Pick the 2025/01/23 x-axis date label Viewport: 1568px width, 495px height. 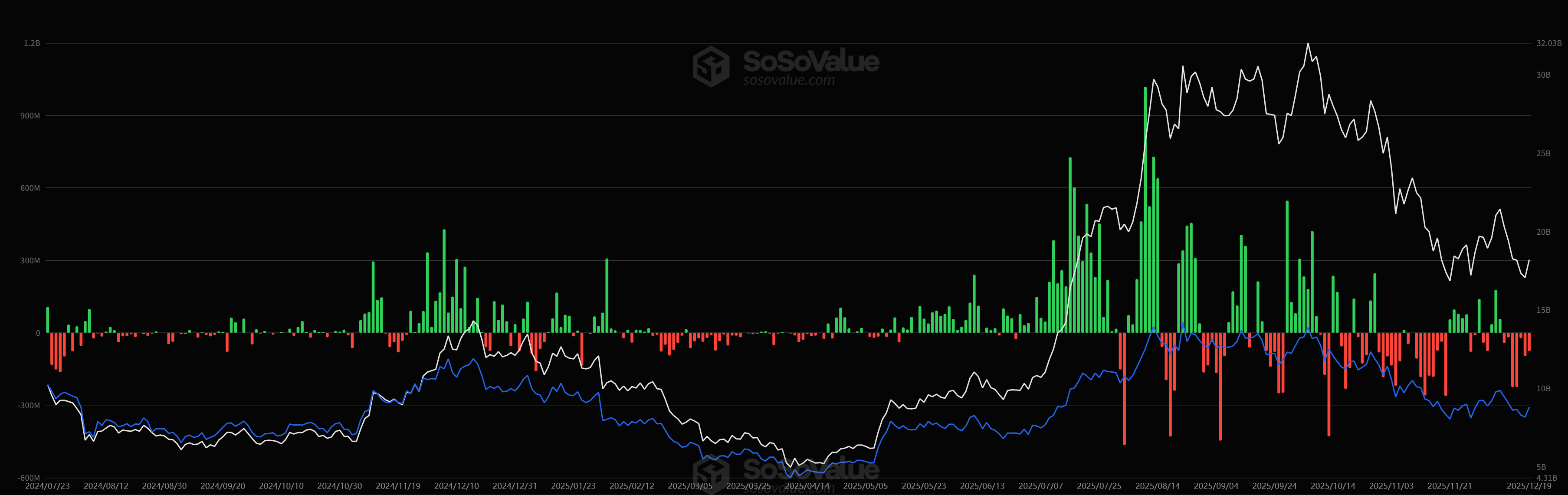point(573,486)
